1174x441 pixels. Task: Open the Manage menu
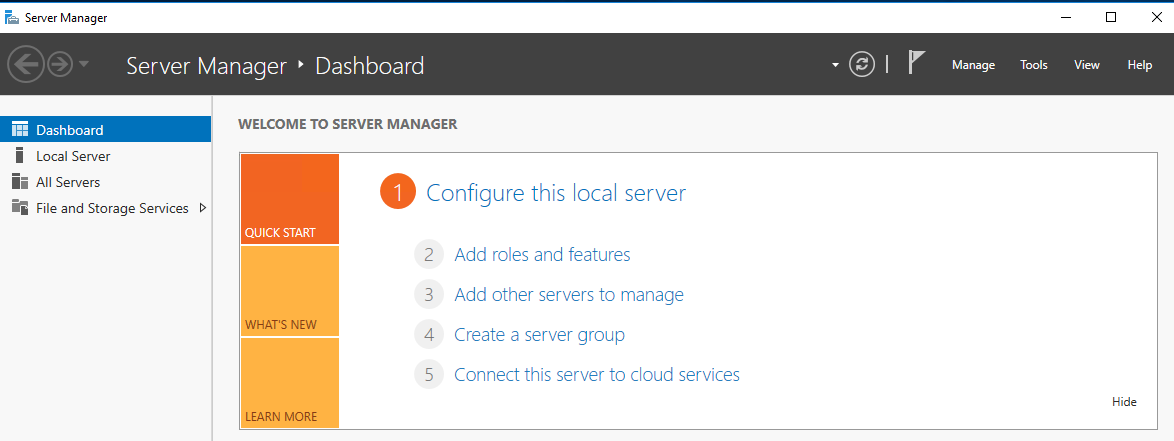(973, 65)
